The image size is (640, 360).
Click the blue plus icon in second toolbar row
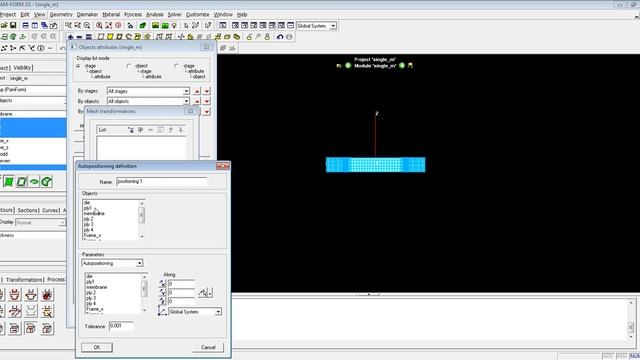click(71, 37)
